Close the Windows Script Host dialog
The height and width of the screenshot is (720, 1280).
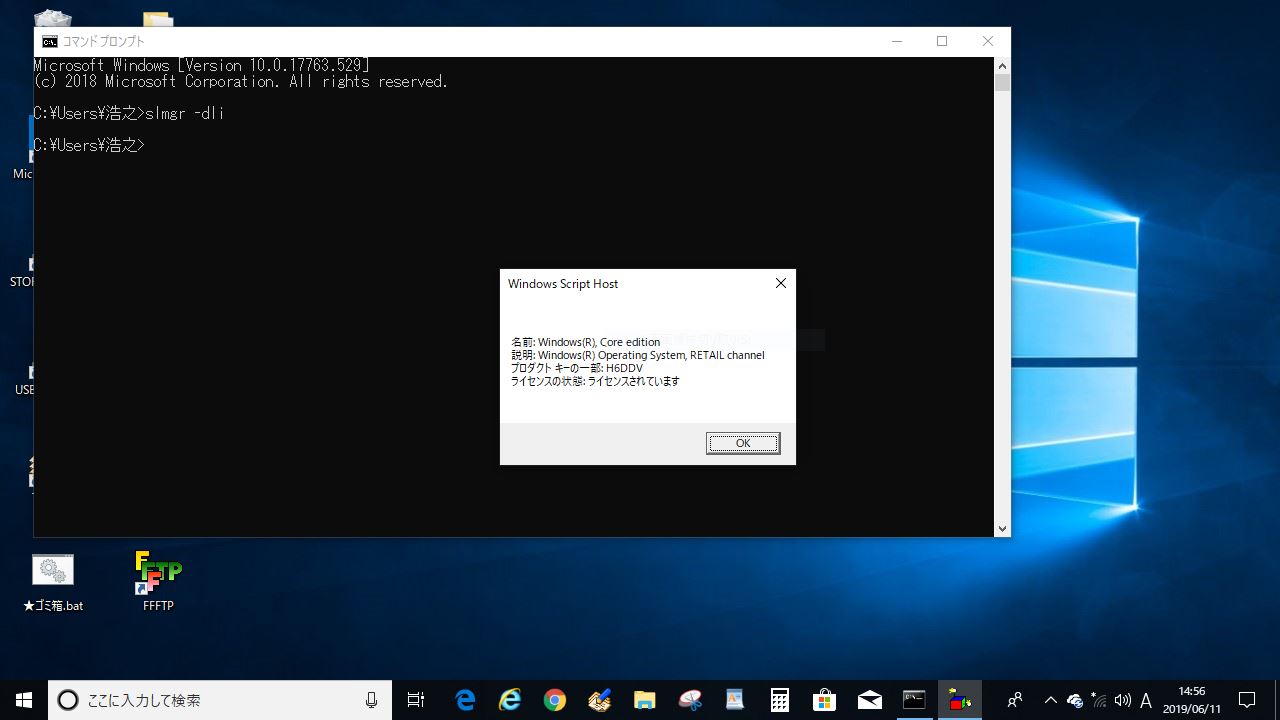coord(781,283)
